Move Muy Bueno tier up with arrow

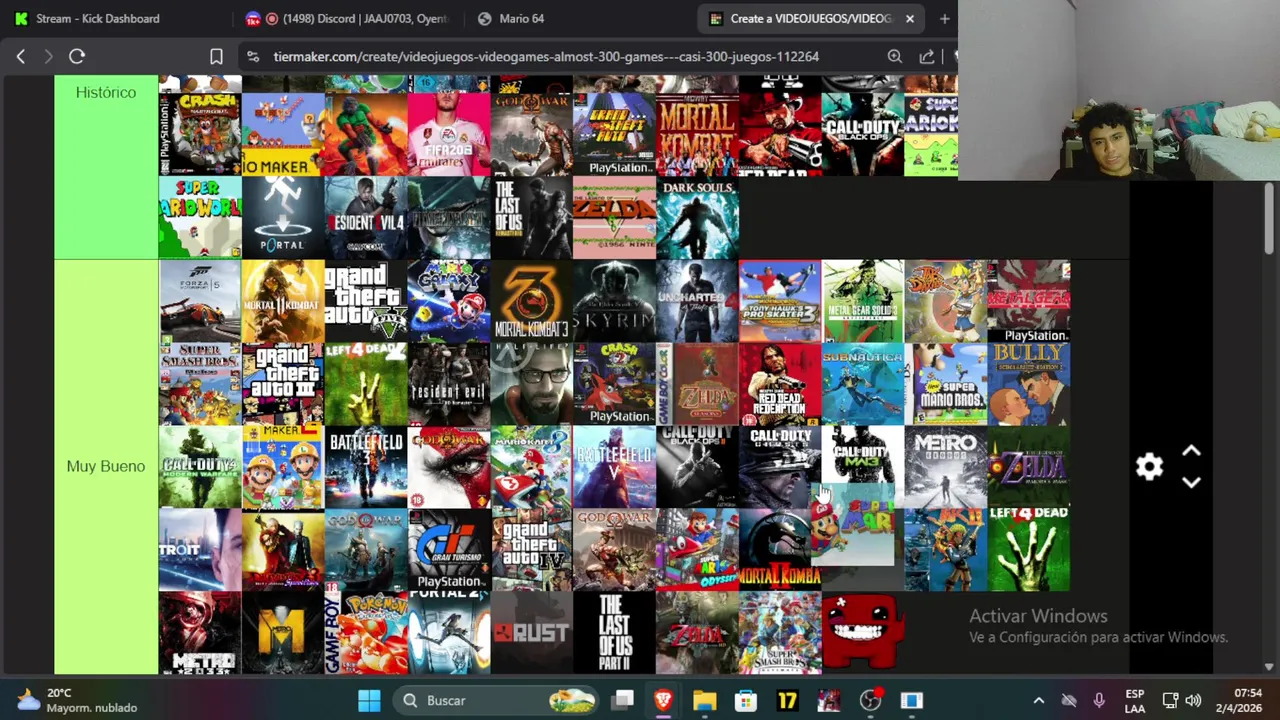[x=1191, y=452]
